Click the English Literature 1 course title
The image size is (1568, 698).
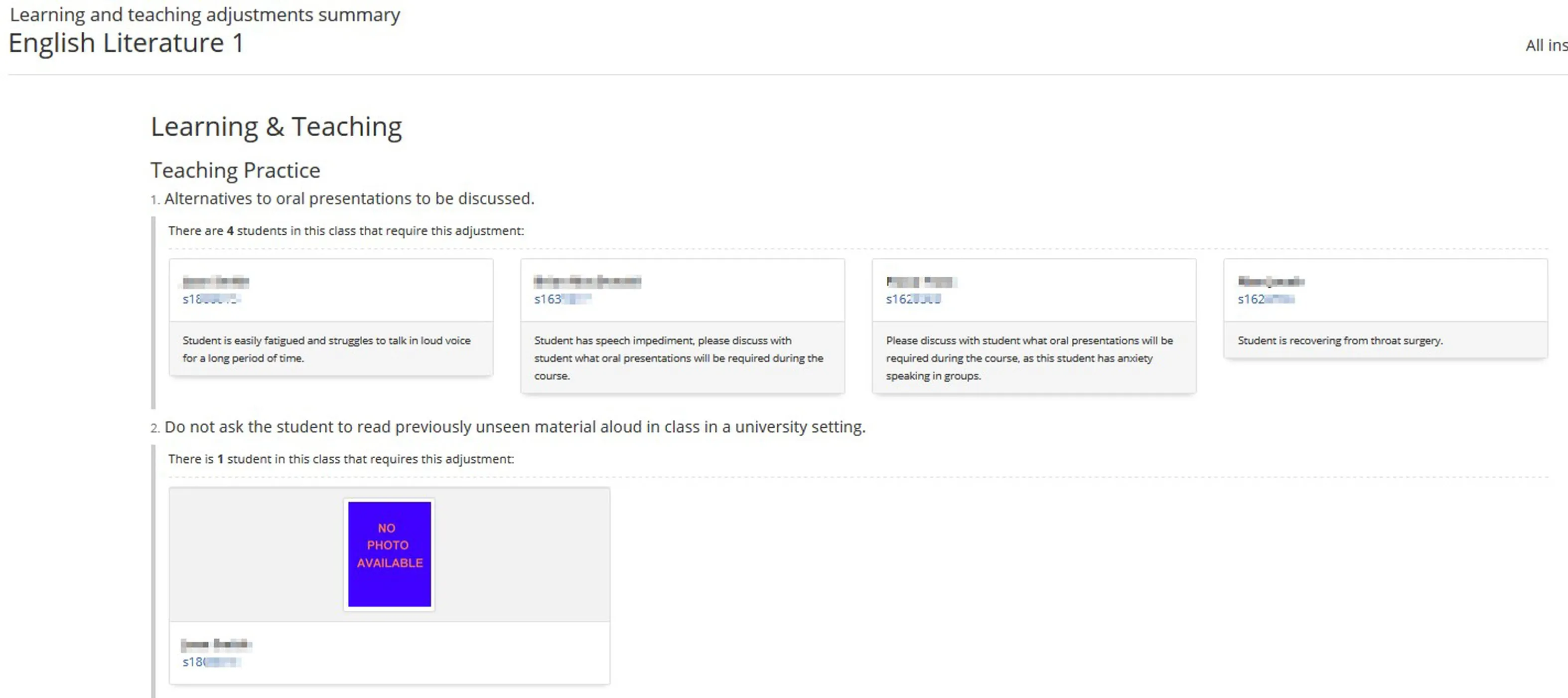(126, 43)
